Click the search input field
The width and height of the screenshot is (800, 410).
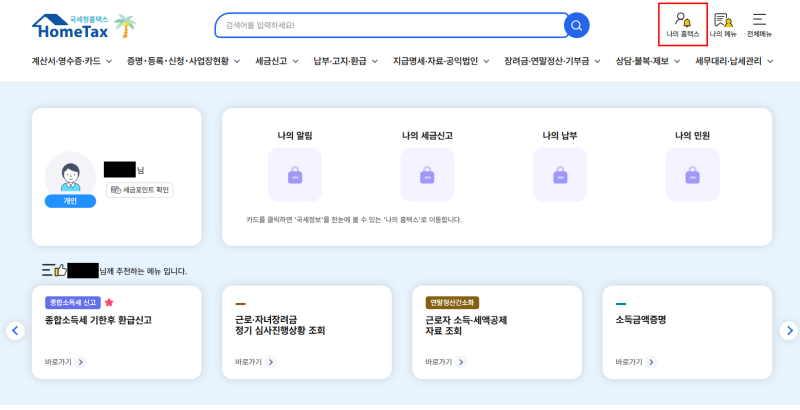[x=391, y=25]
